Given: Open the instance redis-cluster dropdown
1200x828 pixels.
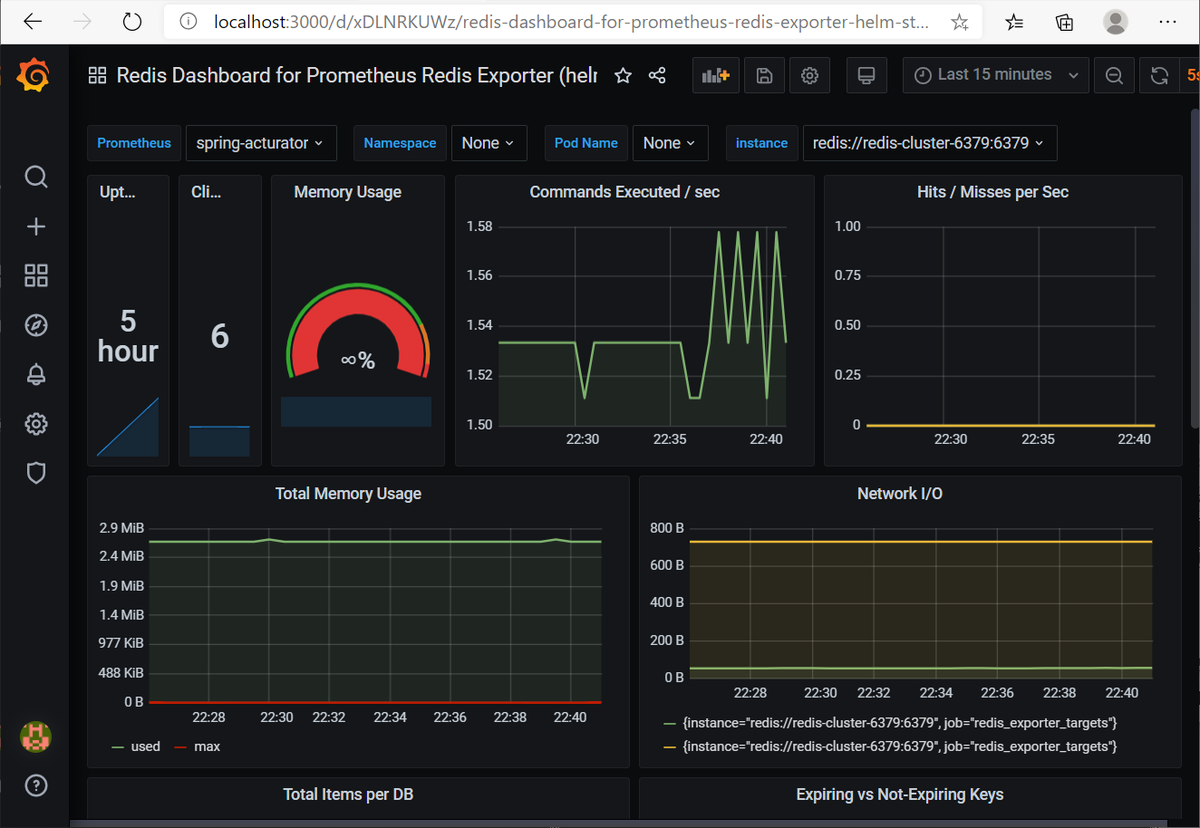Looking at the screenshot, I should click(x=929, y=143).
